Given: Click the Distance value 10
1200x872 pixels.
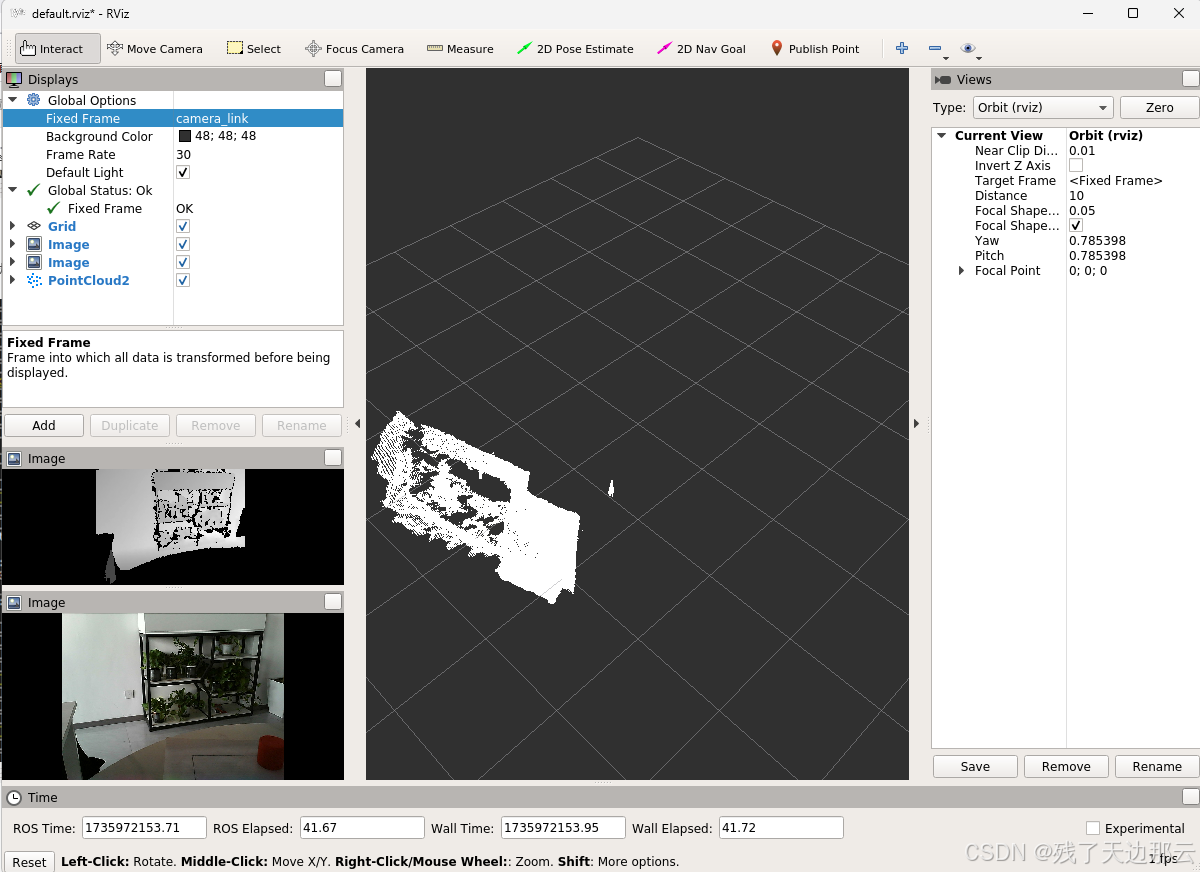Looking at the screenshot, I should pos(1076,195).
